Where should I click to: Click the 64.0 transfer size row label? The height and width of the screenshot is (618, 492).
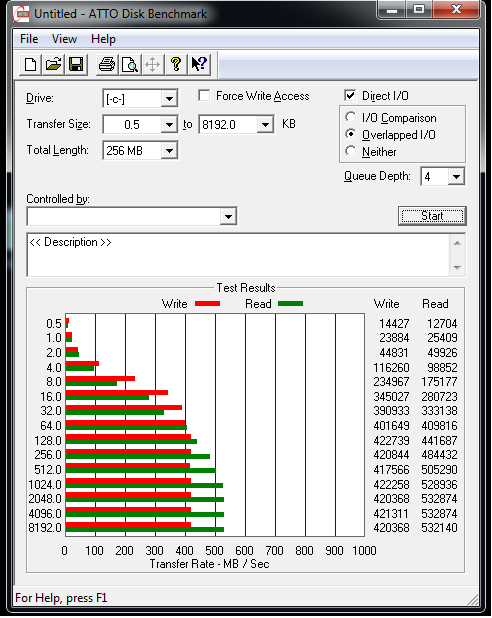click(x=51, y=426)
